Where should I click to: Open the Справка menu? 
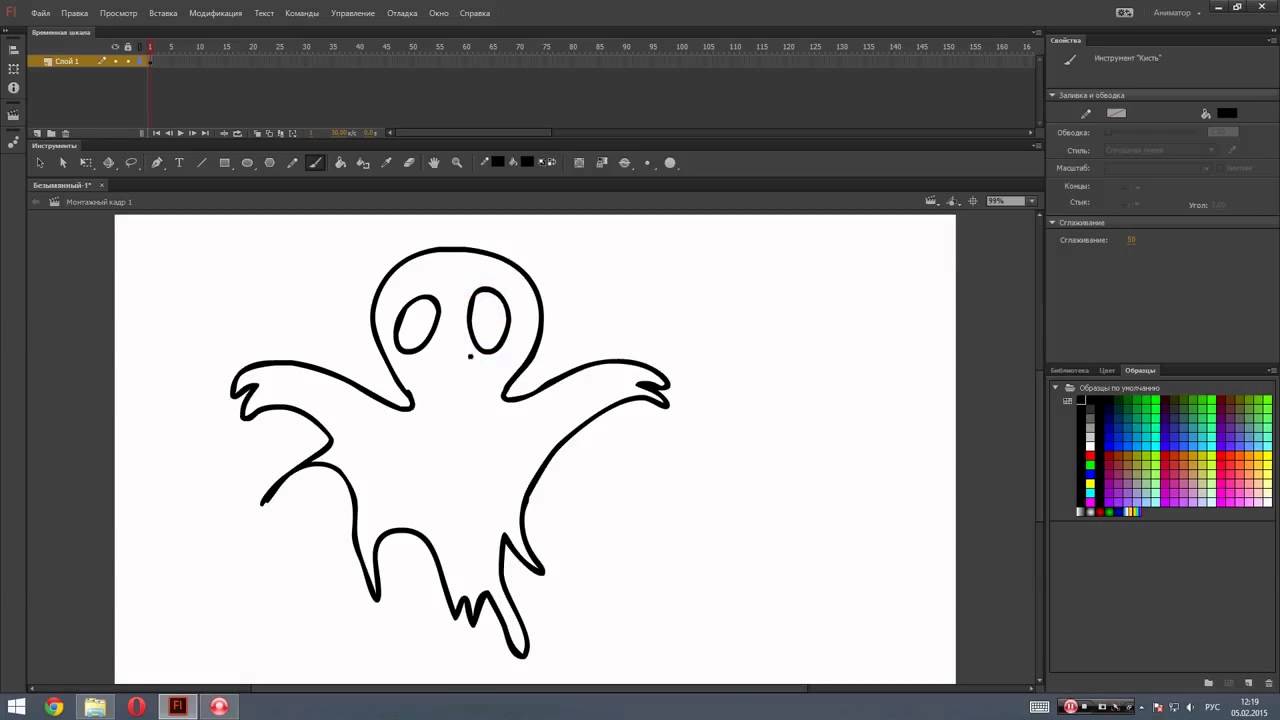click(474, 13)
